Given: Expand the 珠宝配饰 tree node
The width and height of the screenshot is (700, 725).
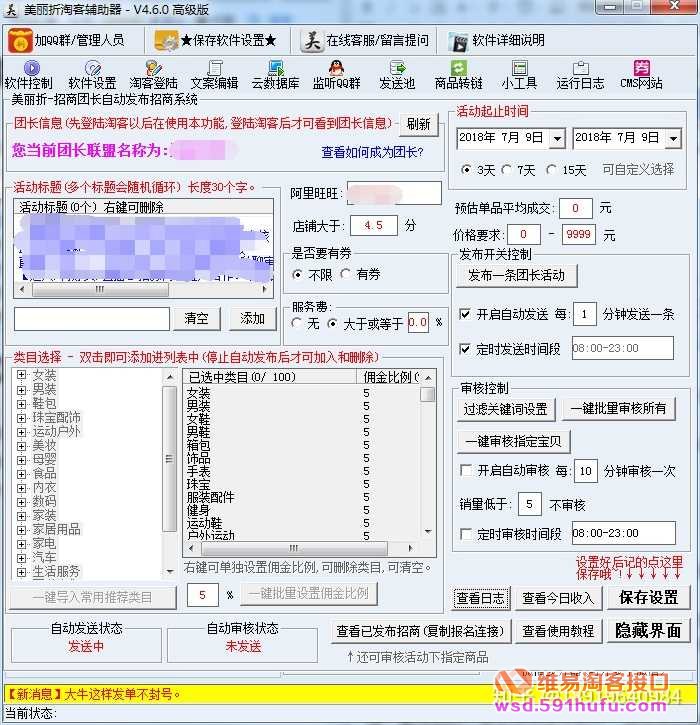Looking at the screenshot, I should point(21,418).
